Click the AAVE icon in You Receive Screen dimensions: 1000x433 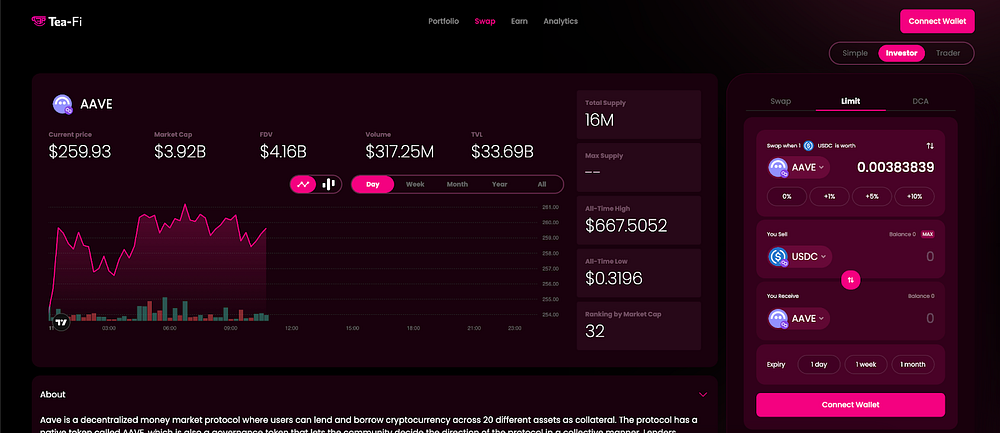point(779,318)
